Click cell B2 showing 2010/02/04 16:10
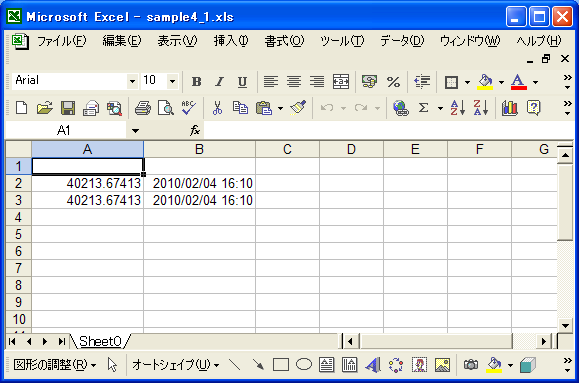This screenshot has height=383, width=579. point(199,183)
